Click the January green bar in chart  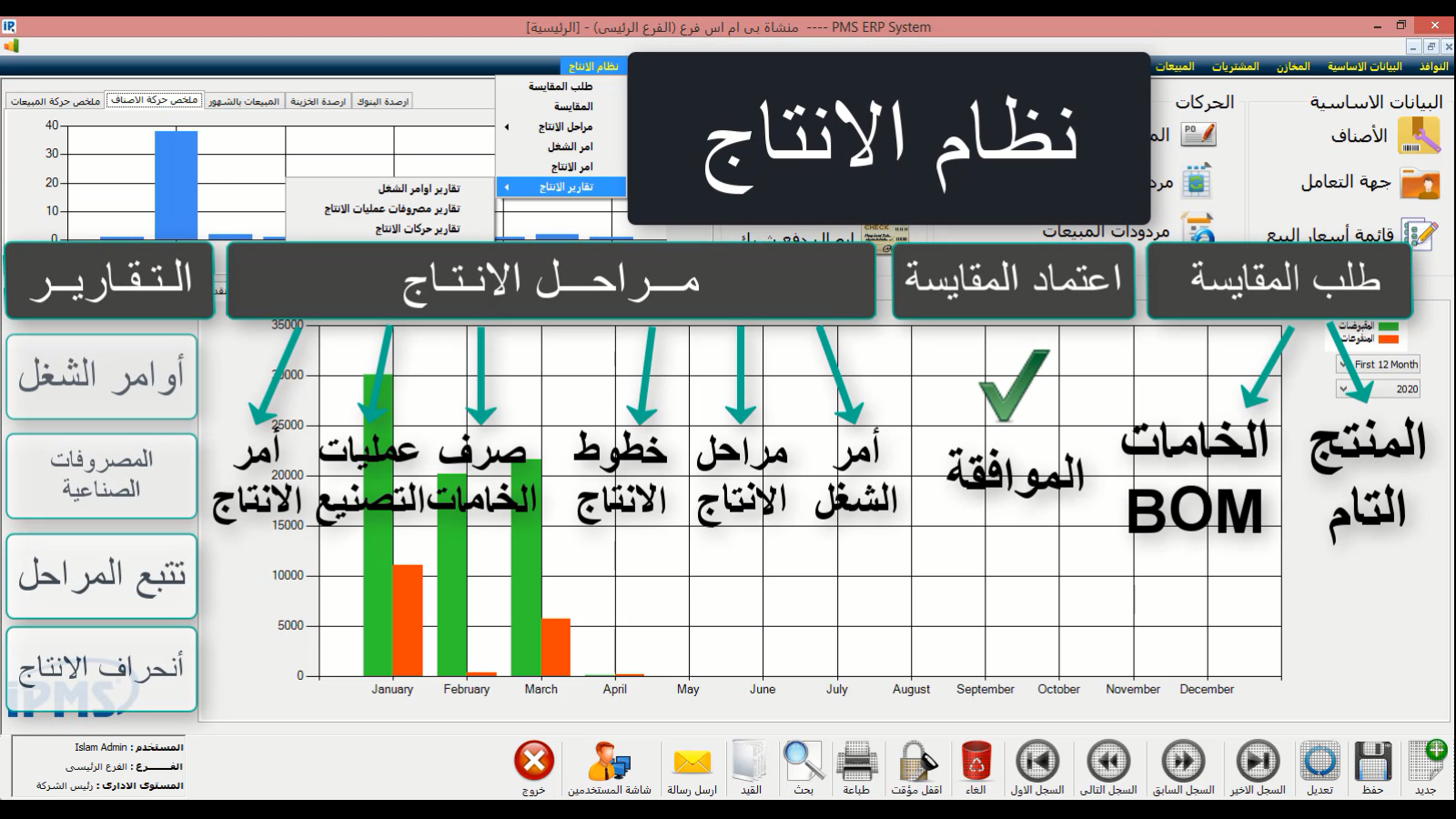pos(378,525)
